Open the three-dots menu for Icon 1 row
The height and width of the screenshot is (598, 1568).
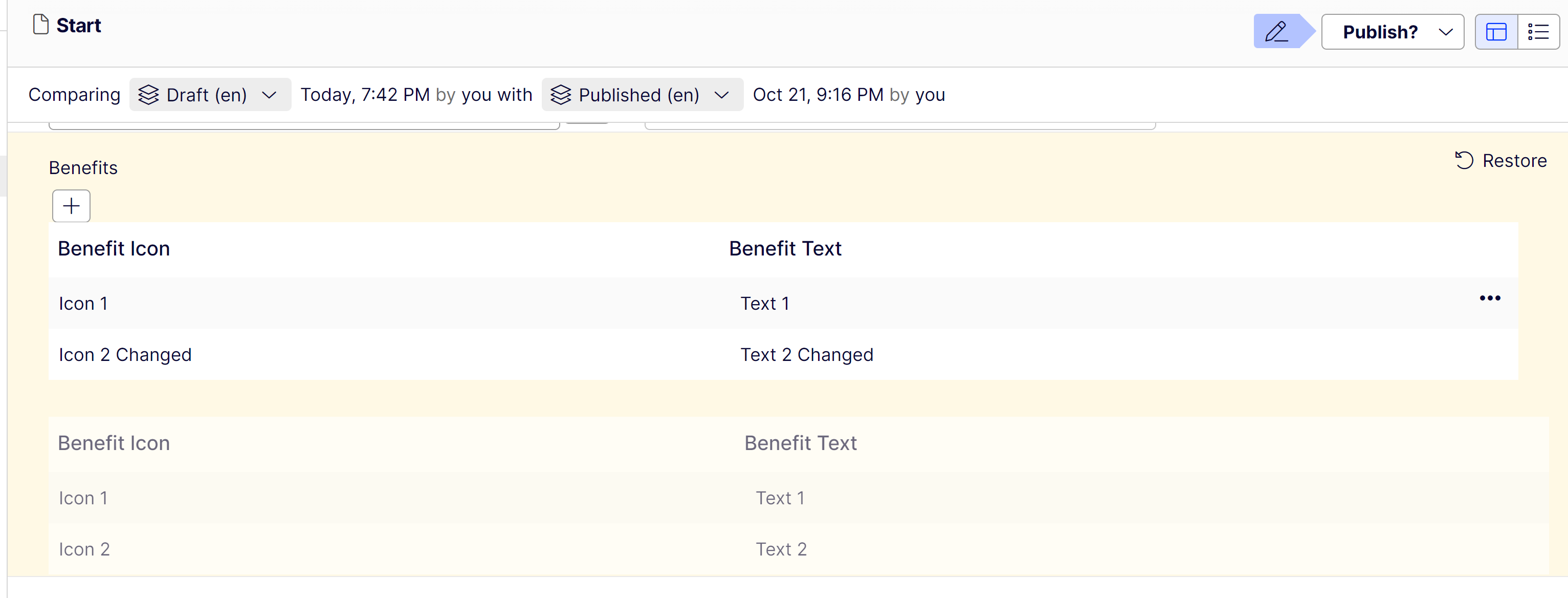(1490, 298)
